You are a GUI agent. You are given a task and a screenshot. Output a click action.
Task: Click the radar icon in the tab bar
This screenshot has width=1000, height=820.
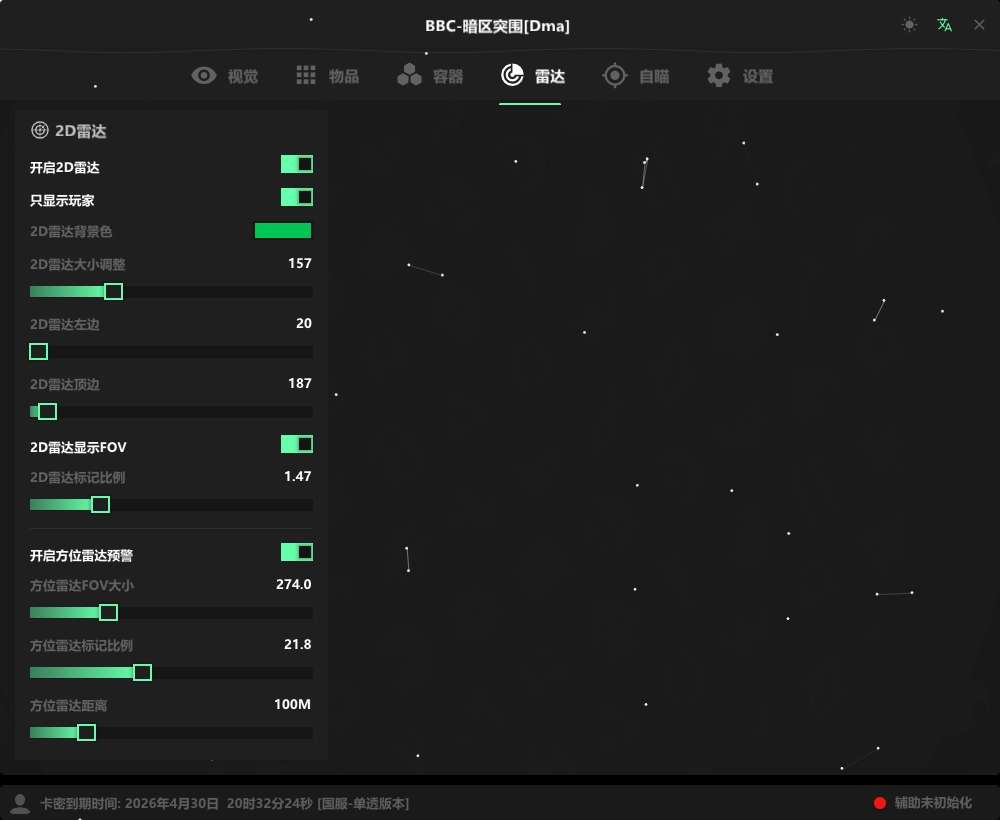(x=512, y=76)
